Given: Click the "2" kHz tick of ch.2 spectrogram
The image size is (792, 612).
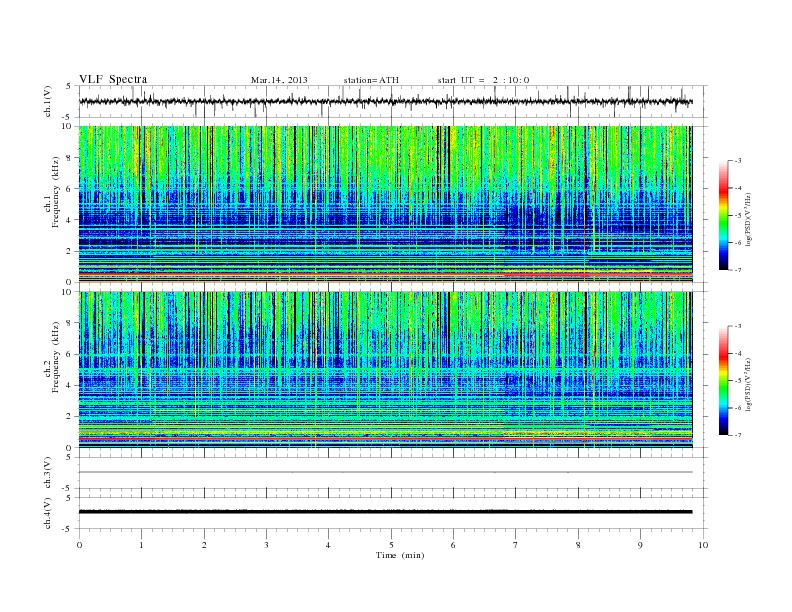Looking at the screenshot, I should (x=70, y=416).
